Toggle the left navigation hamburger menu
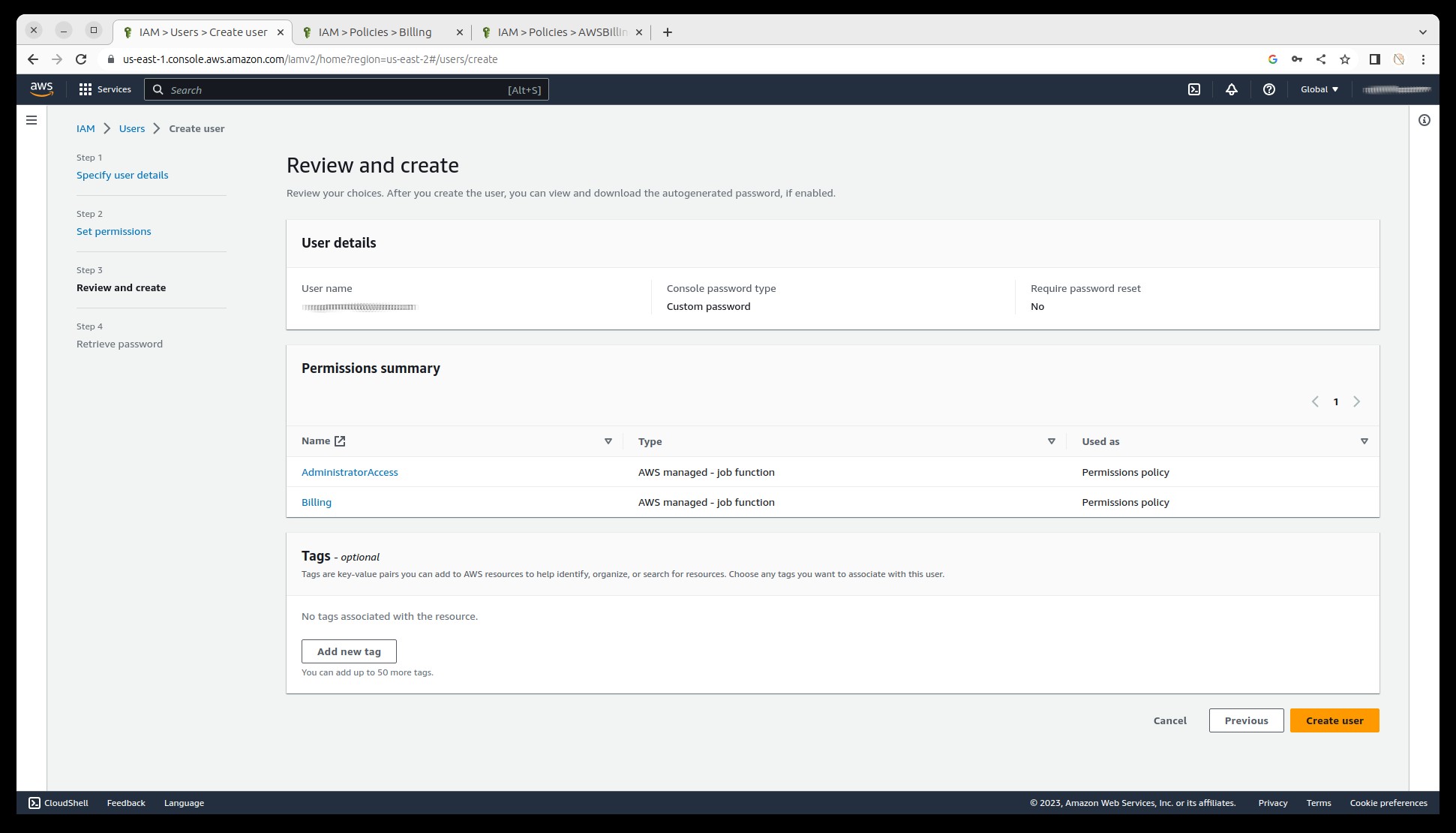Image resolution: width=1456 pixels, height=833 pixels. [32, 120]
